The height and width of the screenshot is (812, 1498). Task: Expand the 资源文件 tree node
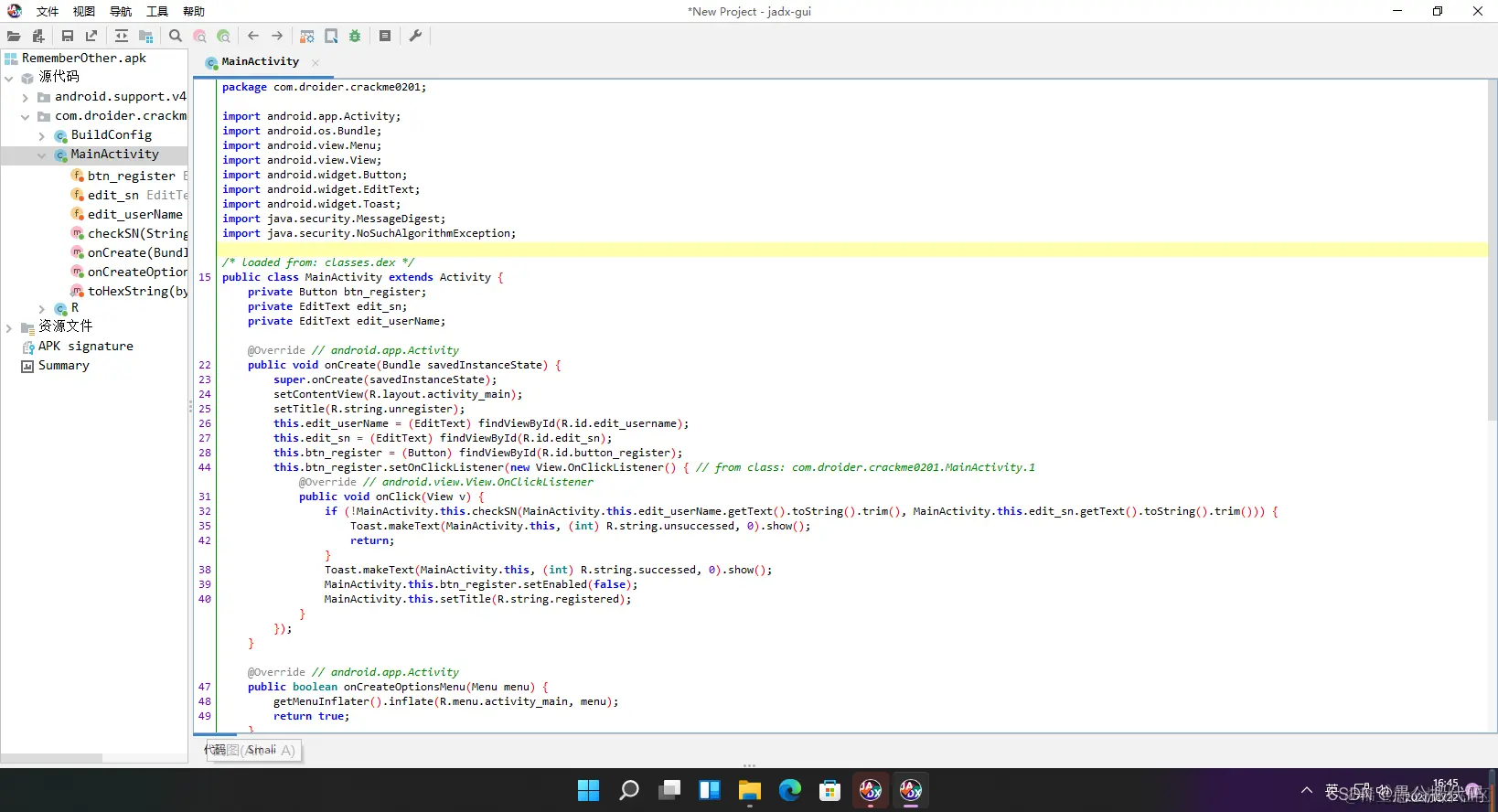[9, 327]
